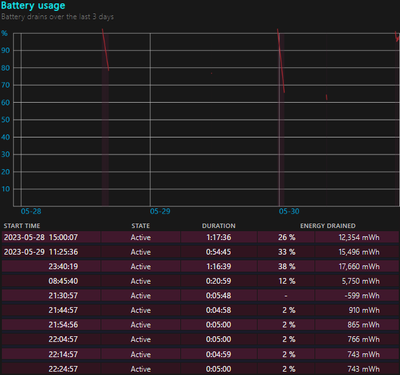The height and width of the screenshot is (375, 400).
Task: Click the red drain line on 05-28
Action: (x=105, y=50)
